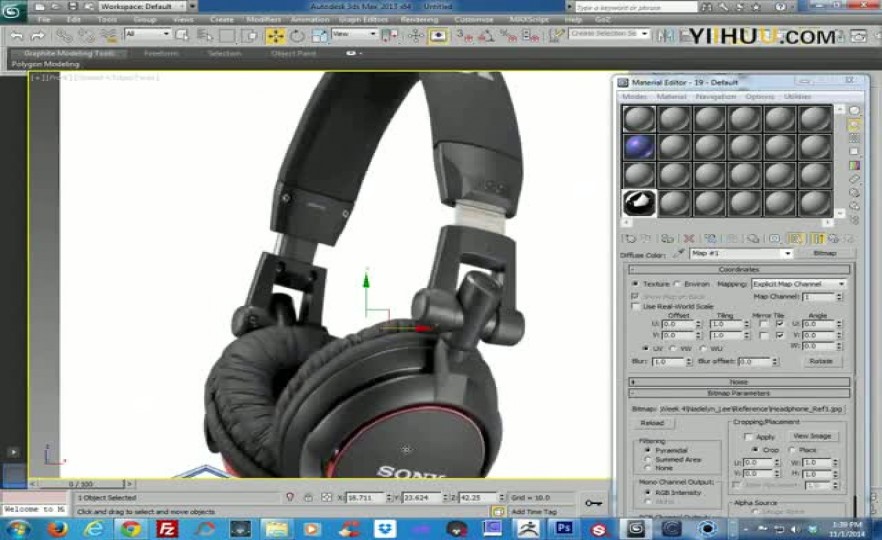Open the Map #1 name dropdown
This screenshot has height=540, width=882.
pyautogui.click(x=788, y=254)
